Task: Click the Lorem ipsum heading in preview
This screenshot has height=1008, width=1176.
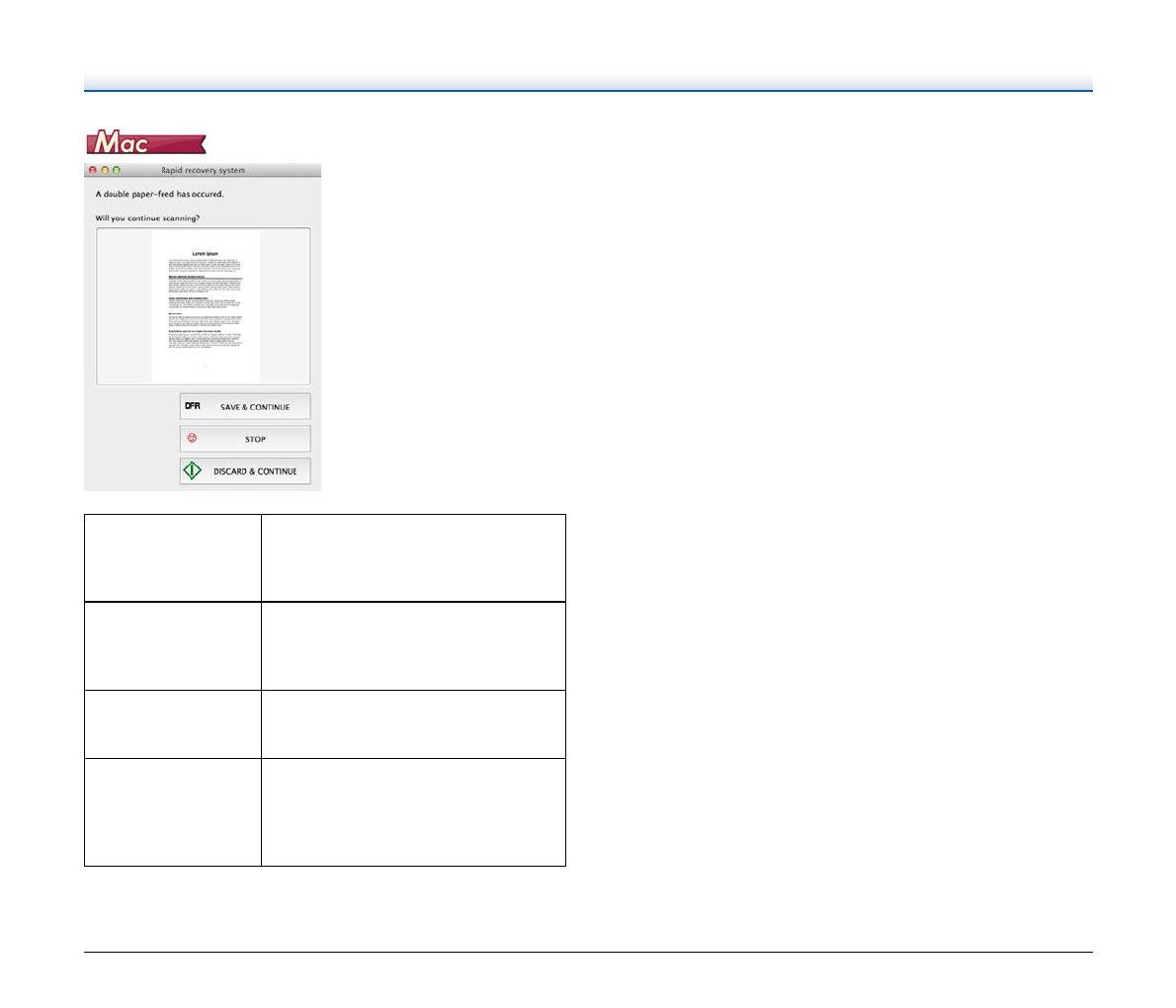Action: [x=206, y=254]
